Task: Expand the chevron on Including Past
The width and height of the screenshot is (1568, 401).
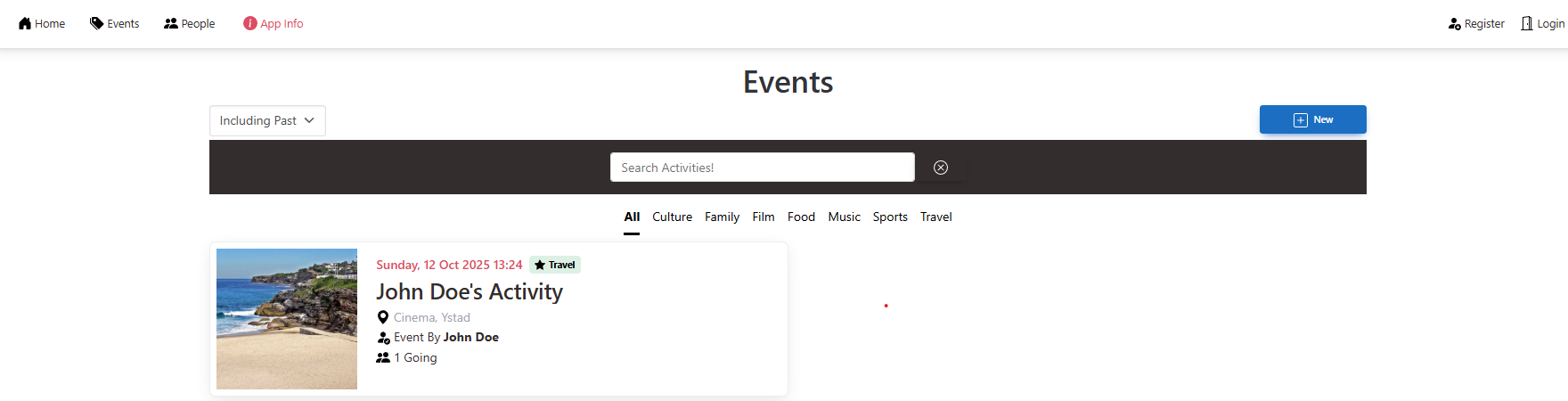Action: click(309, 120)
